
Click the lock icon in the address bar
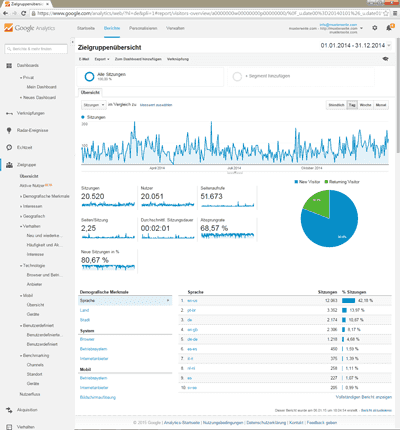point(33,14)
